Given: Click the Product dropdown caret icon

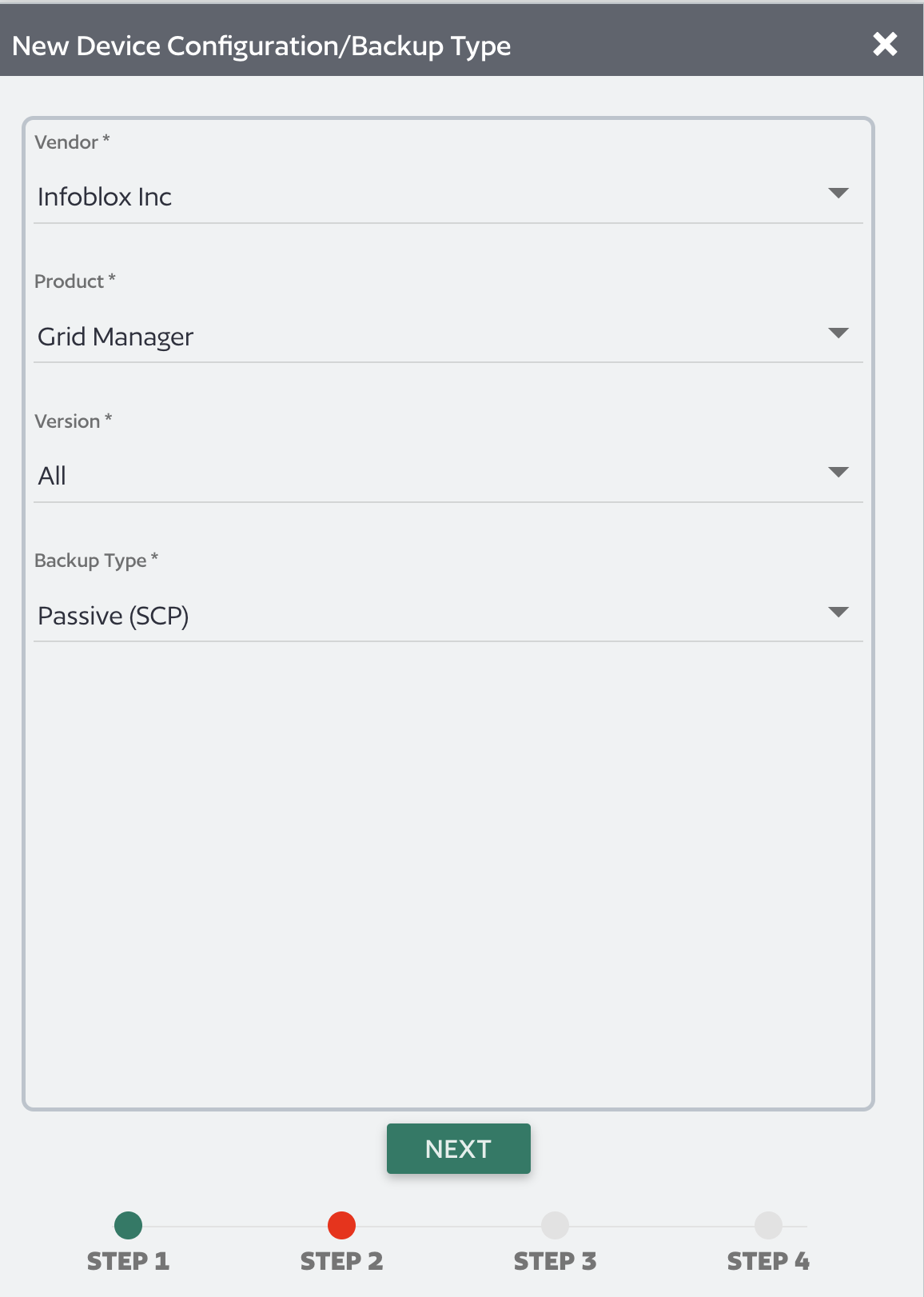Looking at the screenshot, I should click(839, 333).
